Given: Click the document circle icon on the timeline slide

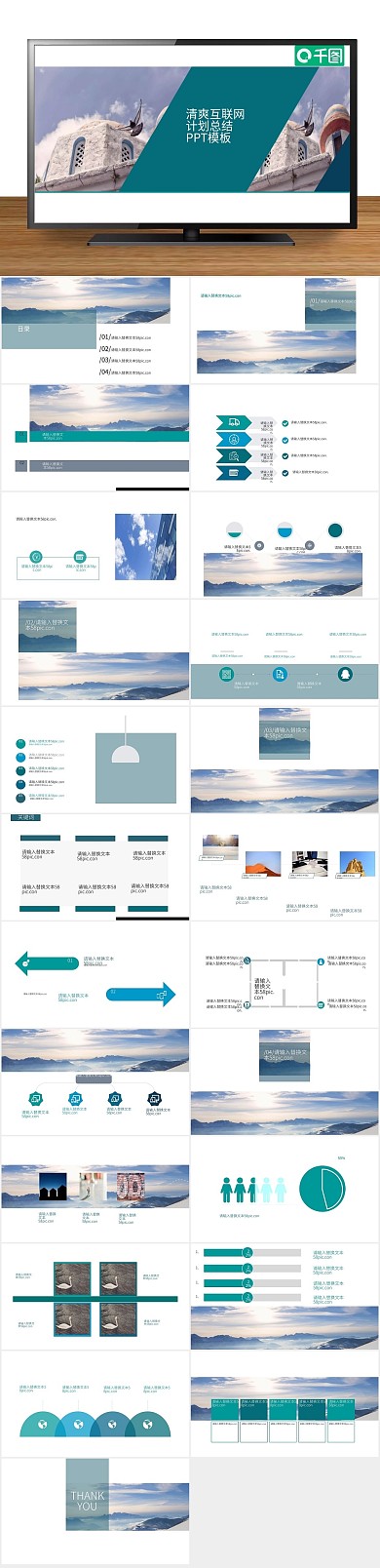Looking at the screenshot, I should pyautogui.click(x=280, y=674).
